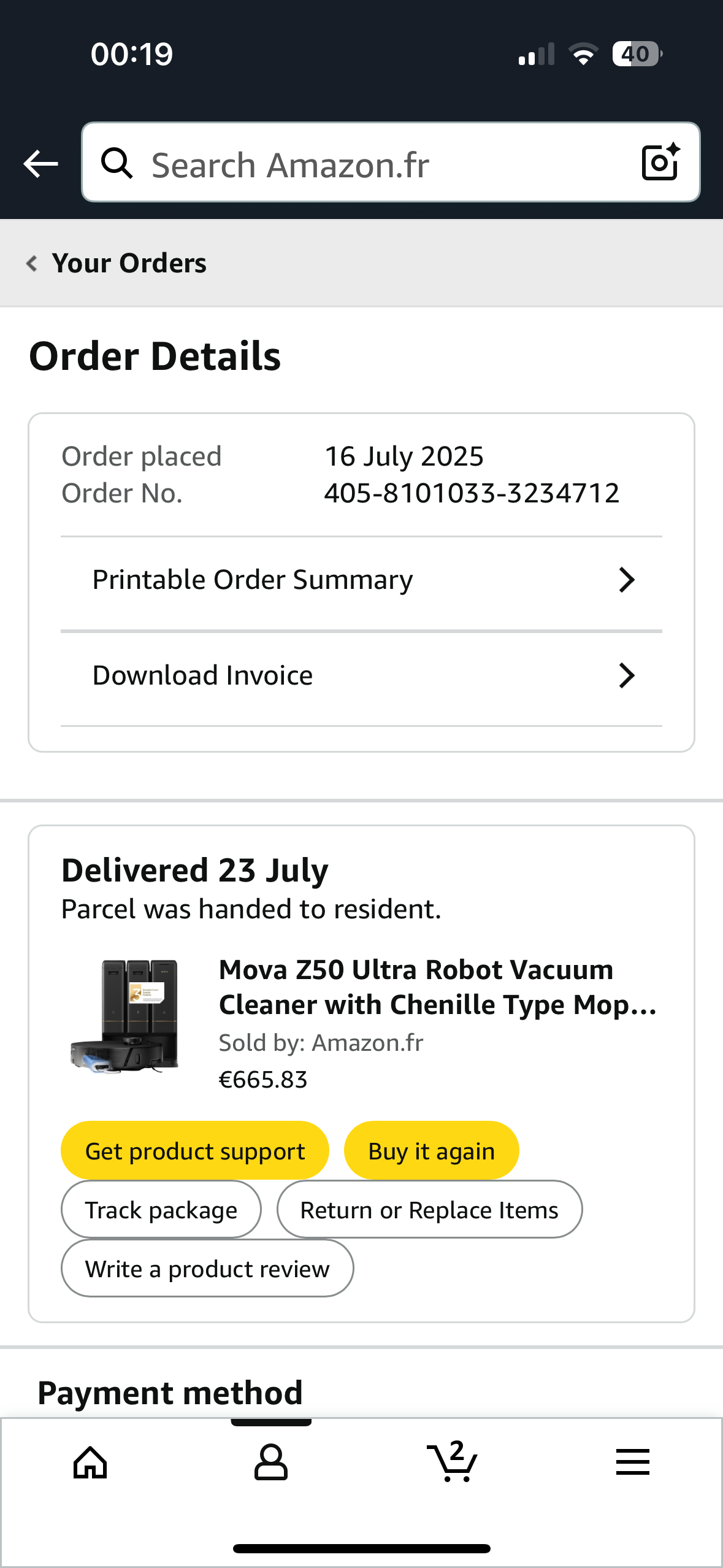
Task: Tap Write a product review
Action: point(207,1269)
